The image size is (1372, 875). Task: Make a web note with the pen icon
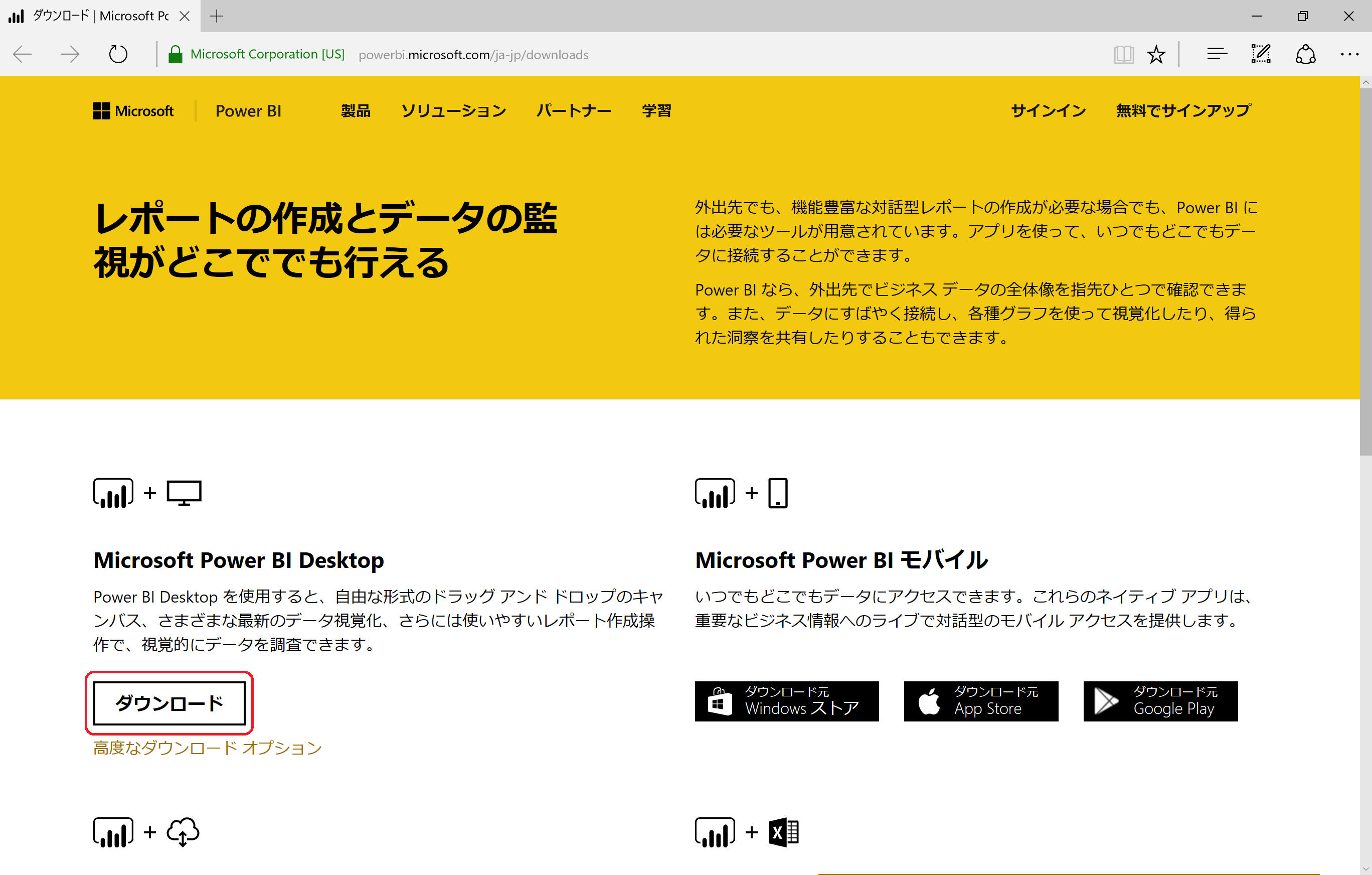1261,54
